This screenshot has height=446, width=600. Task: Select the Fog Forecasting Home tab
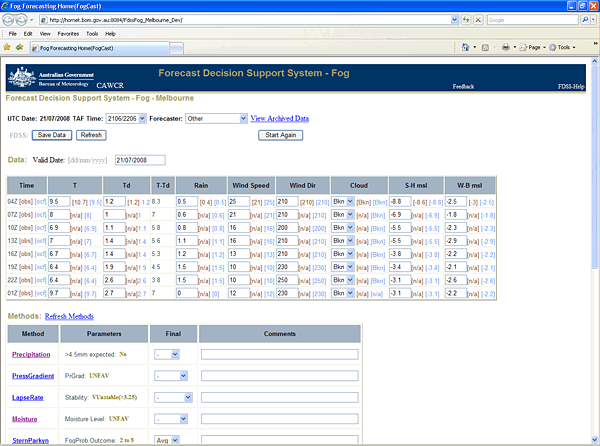[99, 48]
